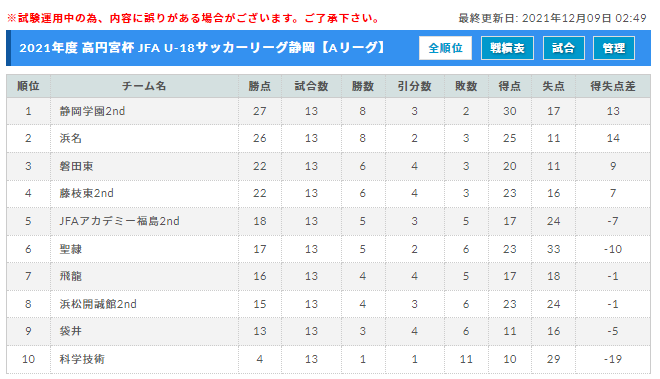Click JFAアカデミー福島2nd team name

120,221
